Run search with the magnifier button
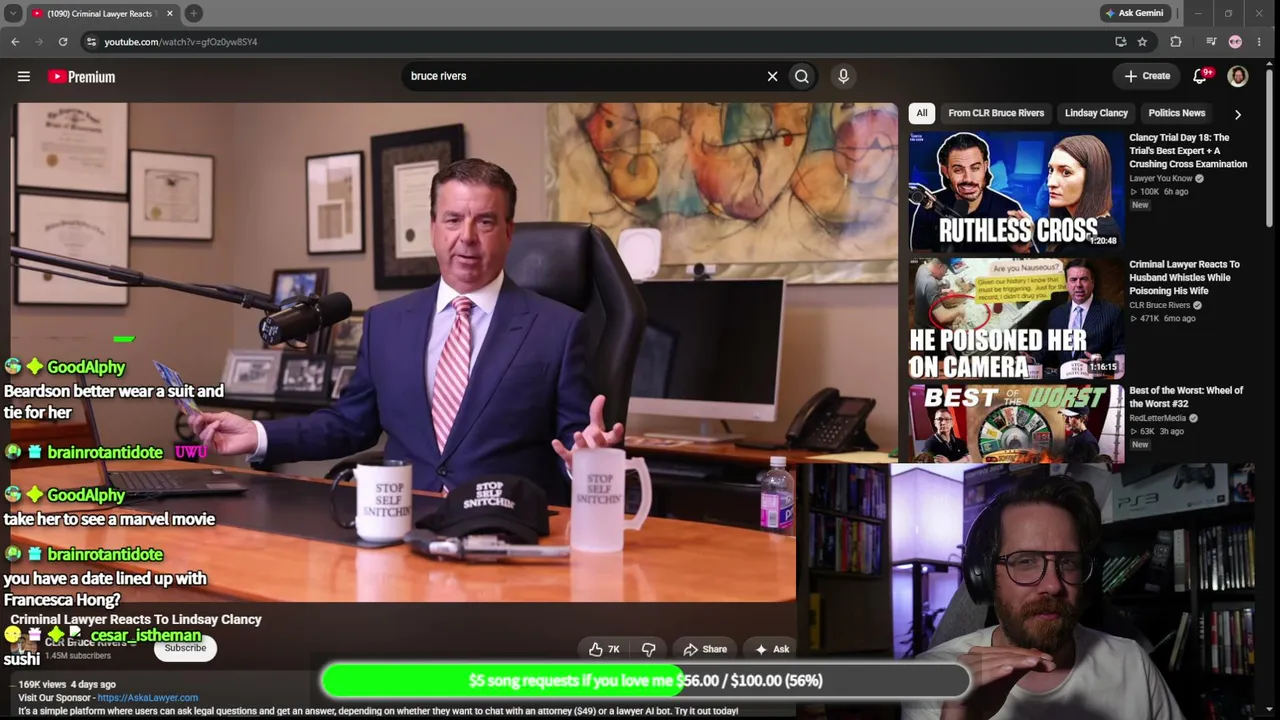This screenshot has height=720, width=1280. point(802,76)
